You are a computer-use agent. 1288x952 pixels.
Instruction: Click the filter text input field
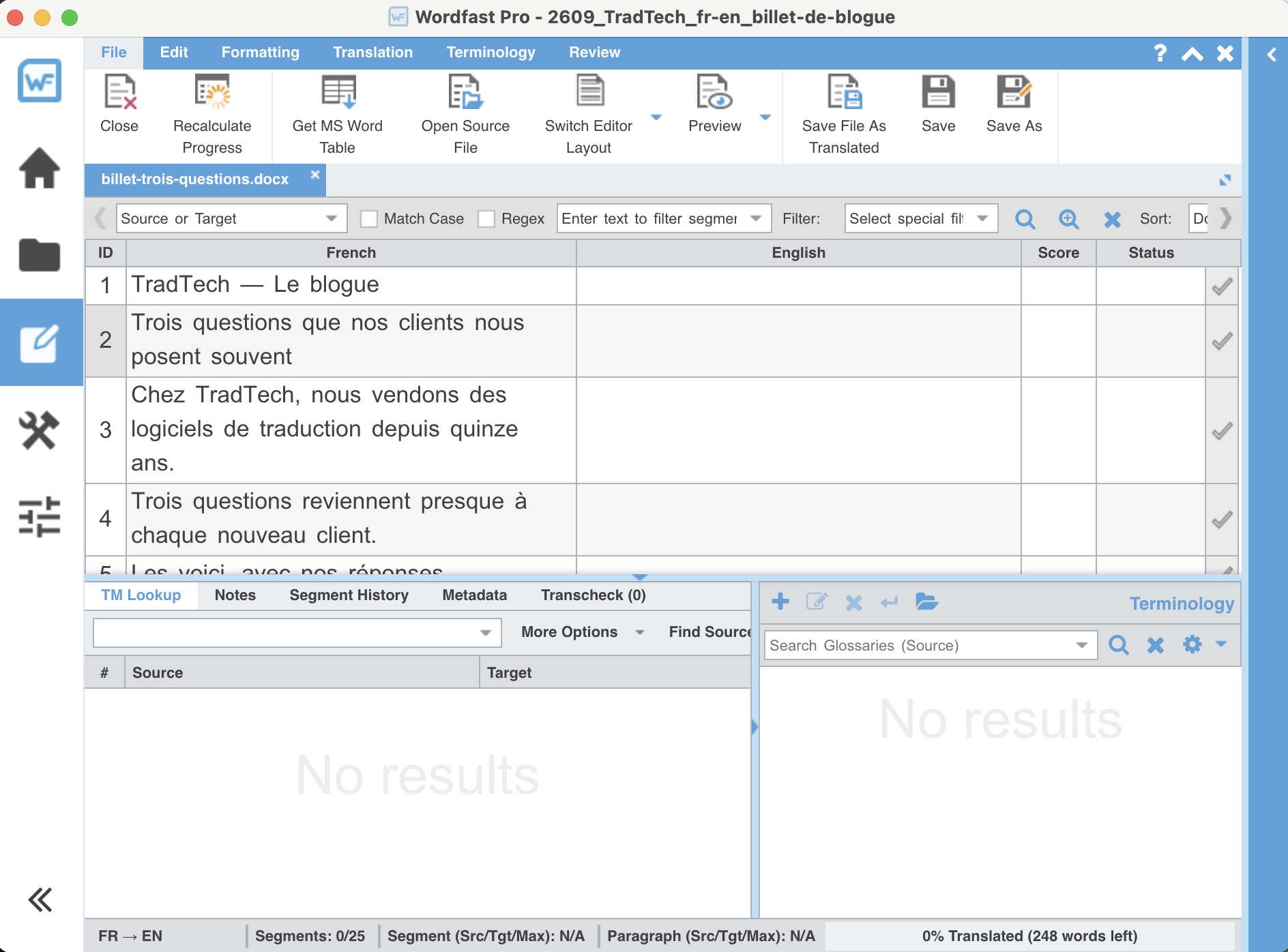click(x=664, y=219)
